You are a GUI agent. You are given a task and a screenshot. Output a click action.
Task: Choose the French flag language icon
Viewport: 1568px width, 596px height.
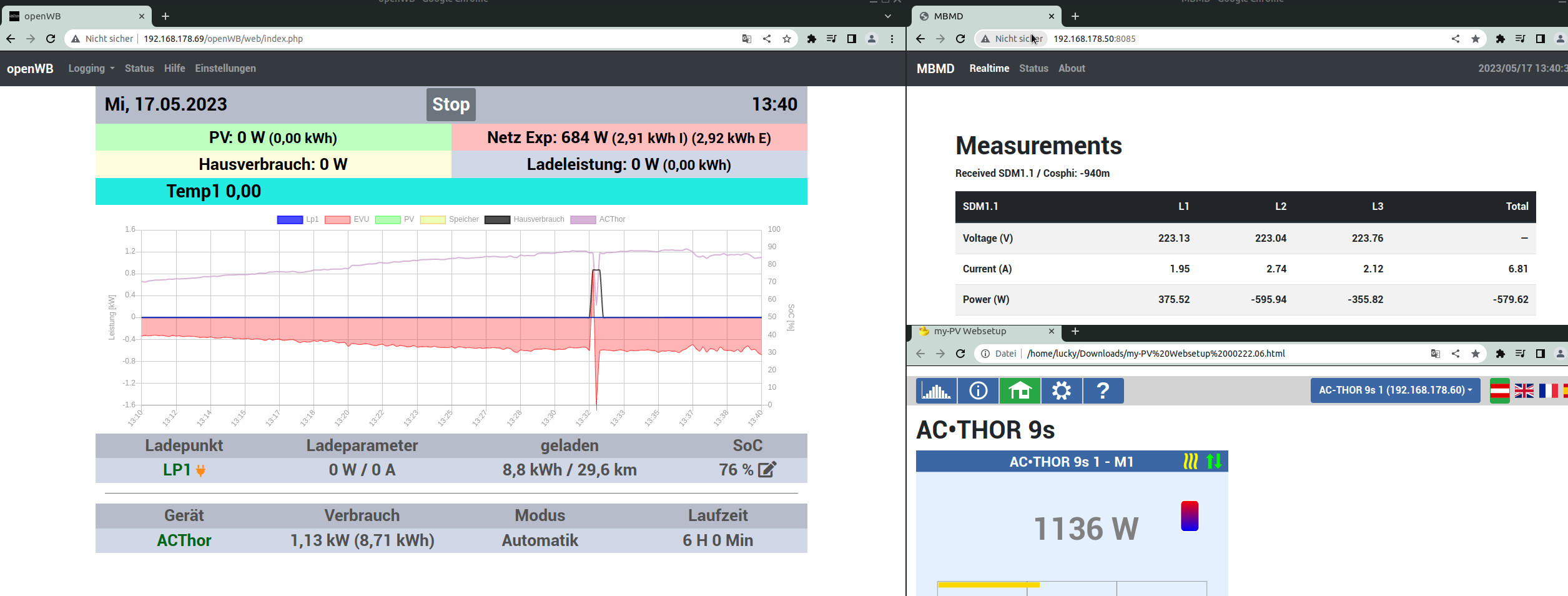(x=1548, y=391)
